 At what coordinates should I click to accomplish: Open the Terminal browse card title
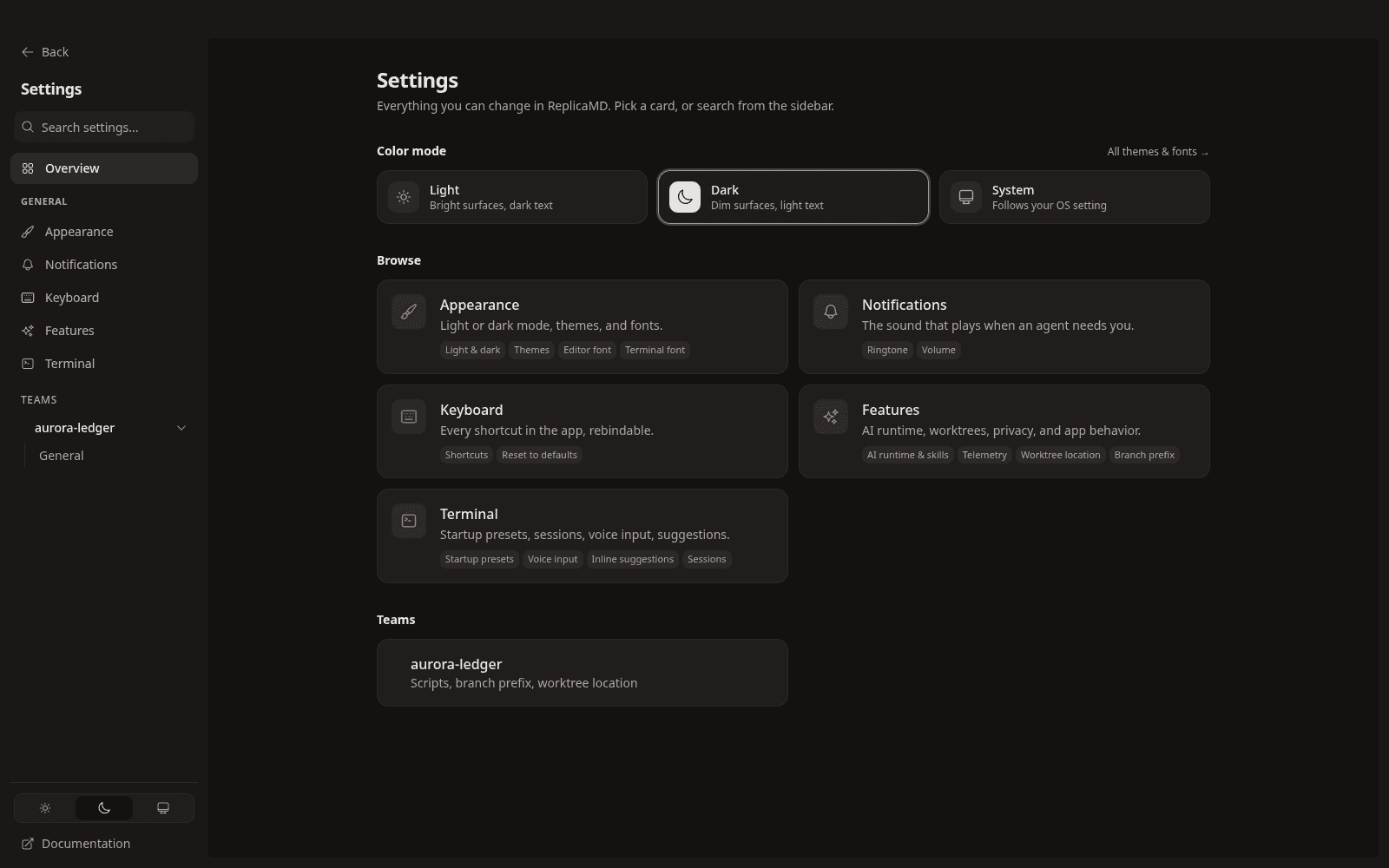[469, 514]
